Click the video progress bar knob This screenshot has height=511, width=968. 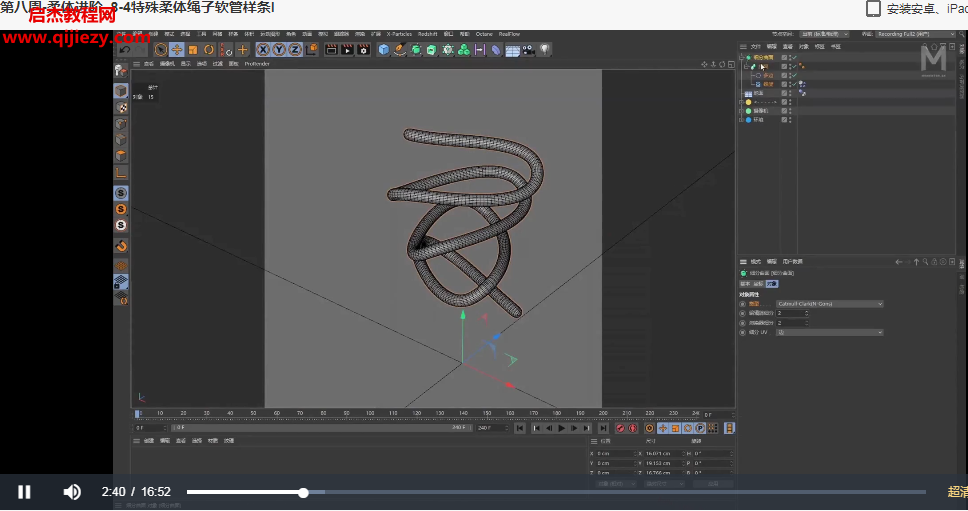tap(303, 492)
